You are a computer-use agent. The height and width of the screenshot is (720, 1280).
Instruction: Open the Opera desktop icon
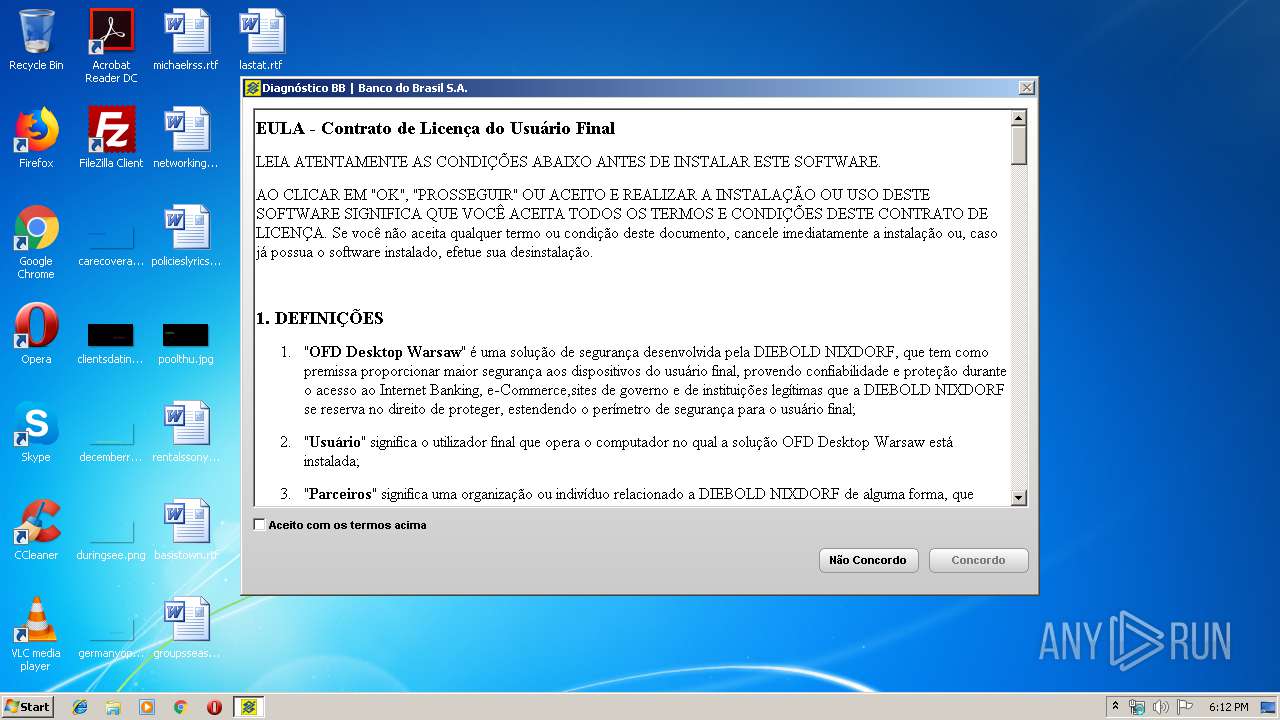(36, 334)
